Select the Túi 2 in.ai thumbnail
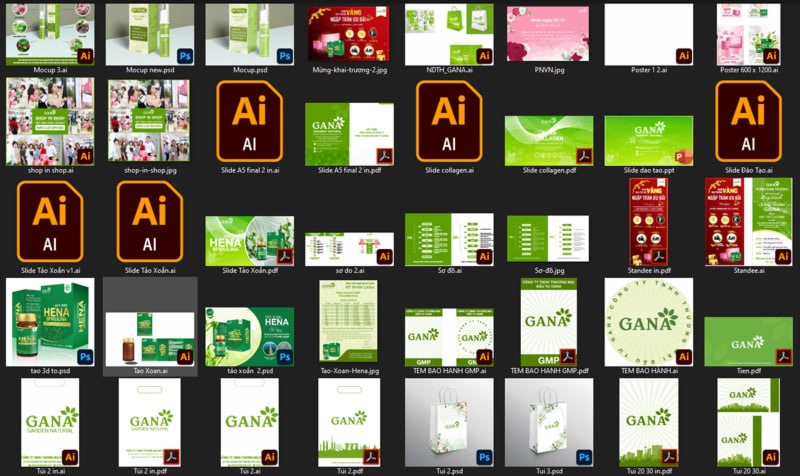Image resolution: width=800 pixels, height=476 pixels. tap(50, 422)
